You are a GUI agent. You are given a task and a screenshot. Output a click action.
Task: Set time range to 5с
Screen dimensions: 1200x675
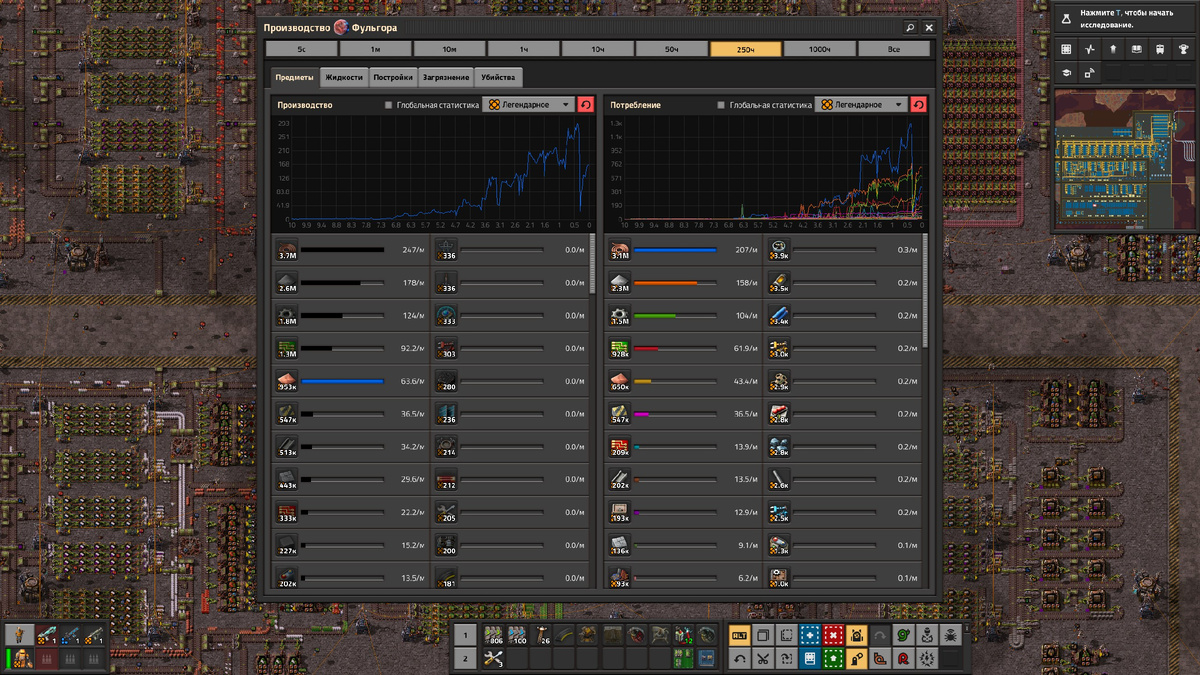(x=301, y=49)
